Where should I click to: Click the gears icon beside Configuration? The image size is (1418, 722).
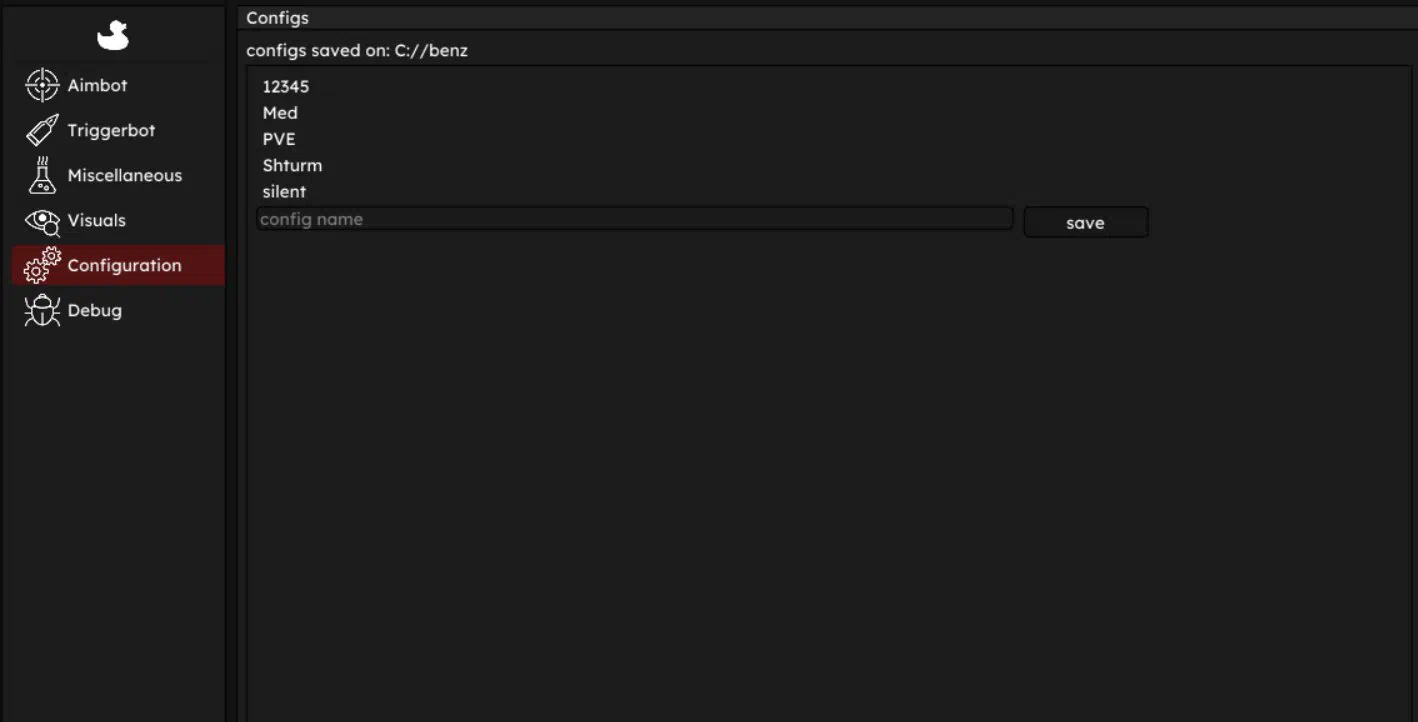(x=42, y=265)
